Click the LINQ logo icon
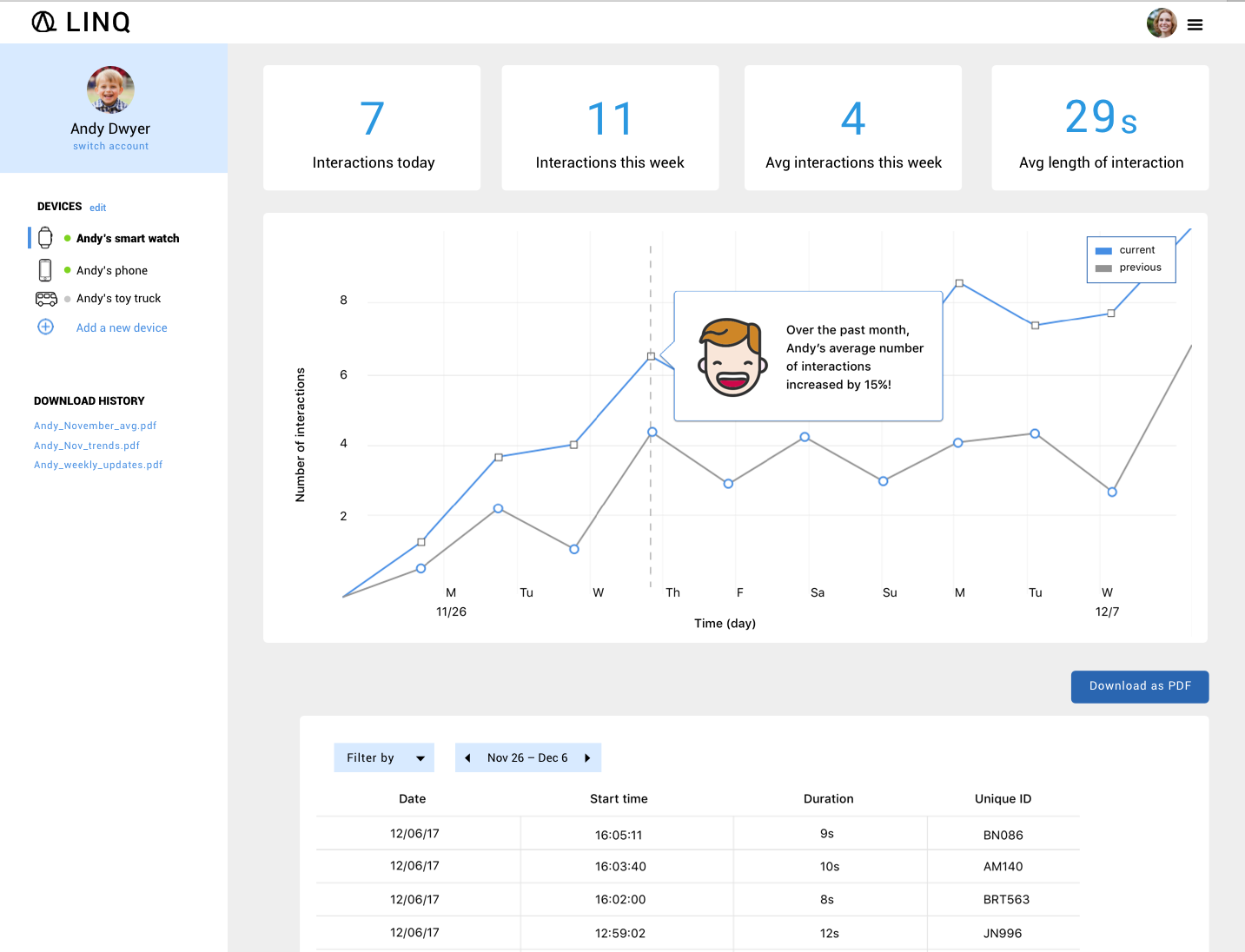The height and width of the screenshot is (952, 1245). pyautogui.click(x=44, y=22)
